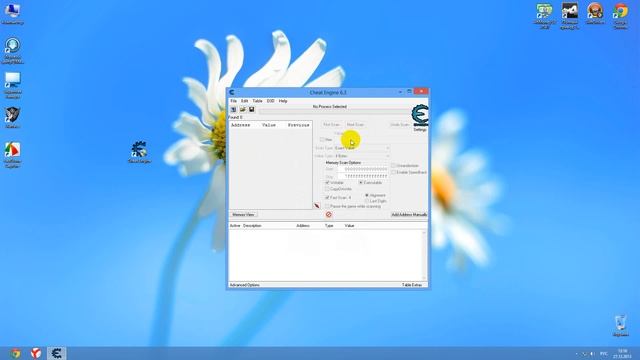The image size is (640, 360).
Task: Click the Value column header in found list
Action: 269,125
